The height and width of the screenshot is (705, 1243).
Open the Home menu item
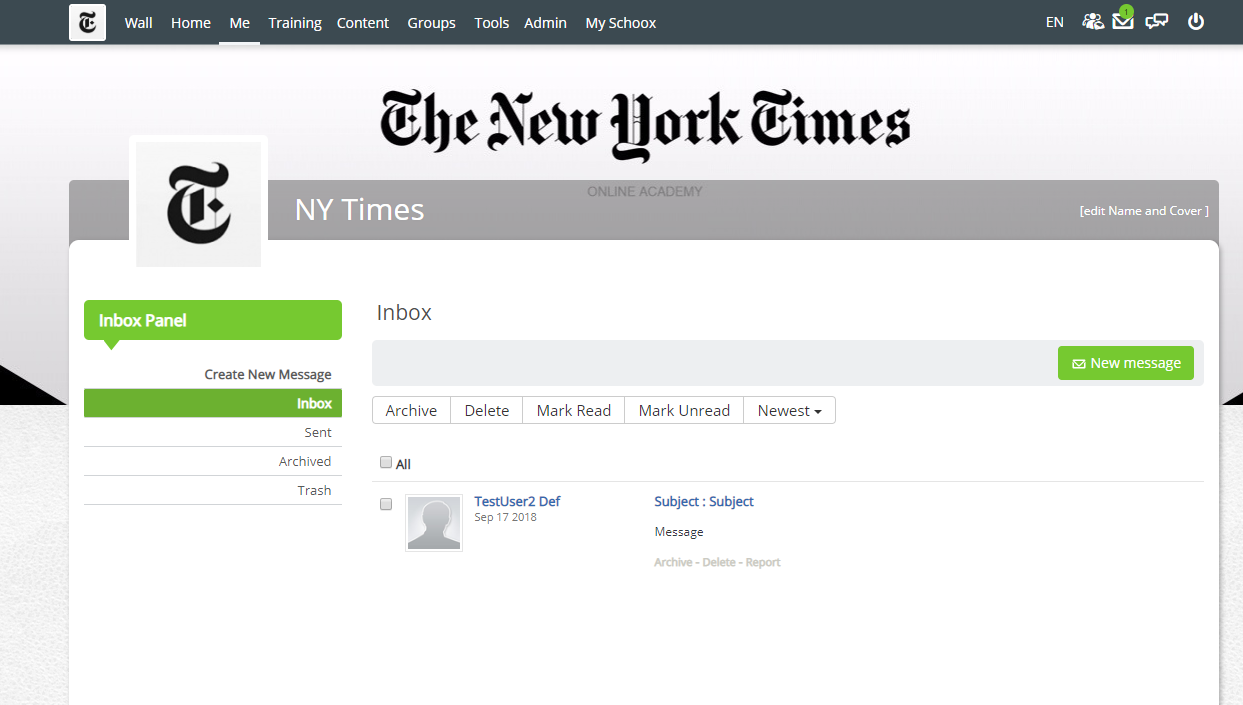point(191,22)
